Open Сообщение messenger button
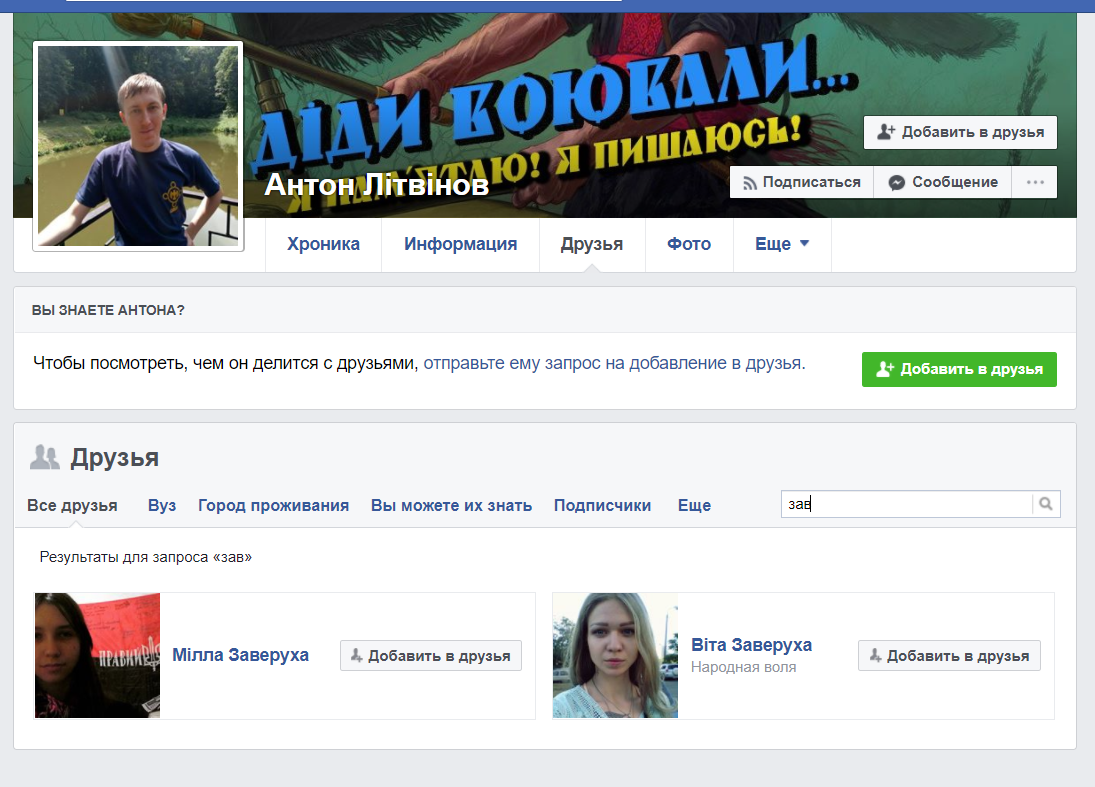1095x787 pixels. [x=943, y=182]
